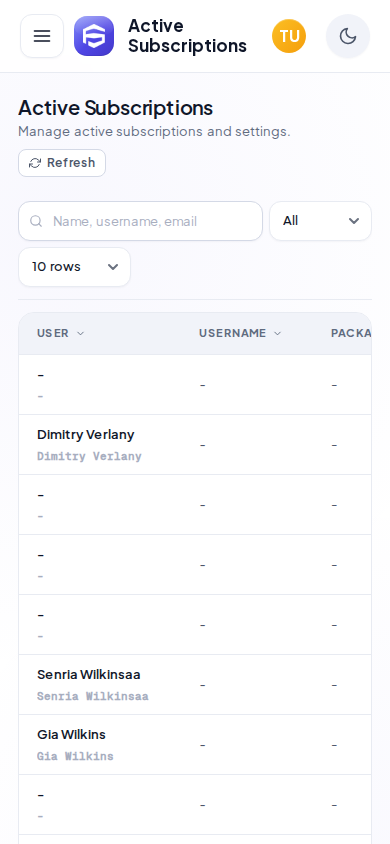Image resolution: width=390 pixels, height=844 pixels.
Task: Click the Refresh button
Action: pyautogui.click(x=62, y=163)
